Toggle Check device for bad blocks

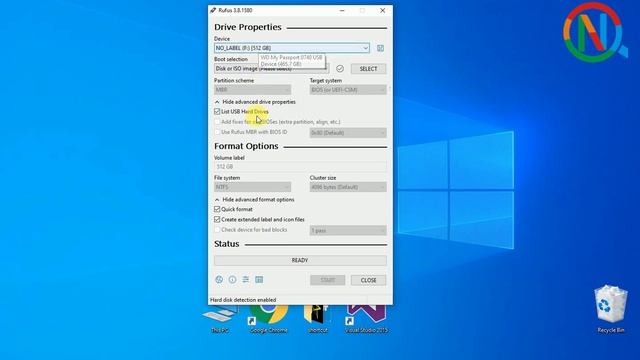(x=217, y=229)
